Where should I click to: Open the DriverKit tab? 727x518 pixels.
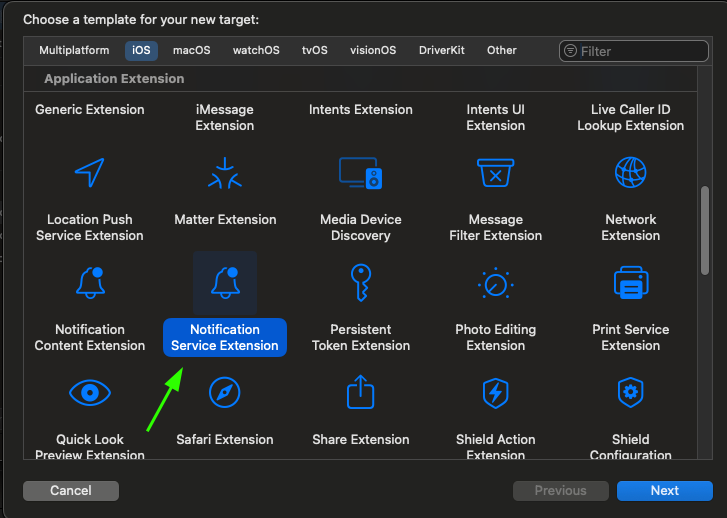[x=442, y=51]
